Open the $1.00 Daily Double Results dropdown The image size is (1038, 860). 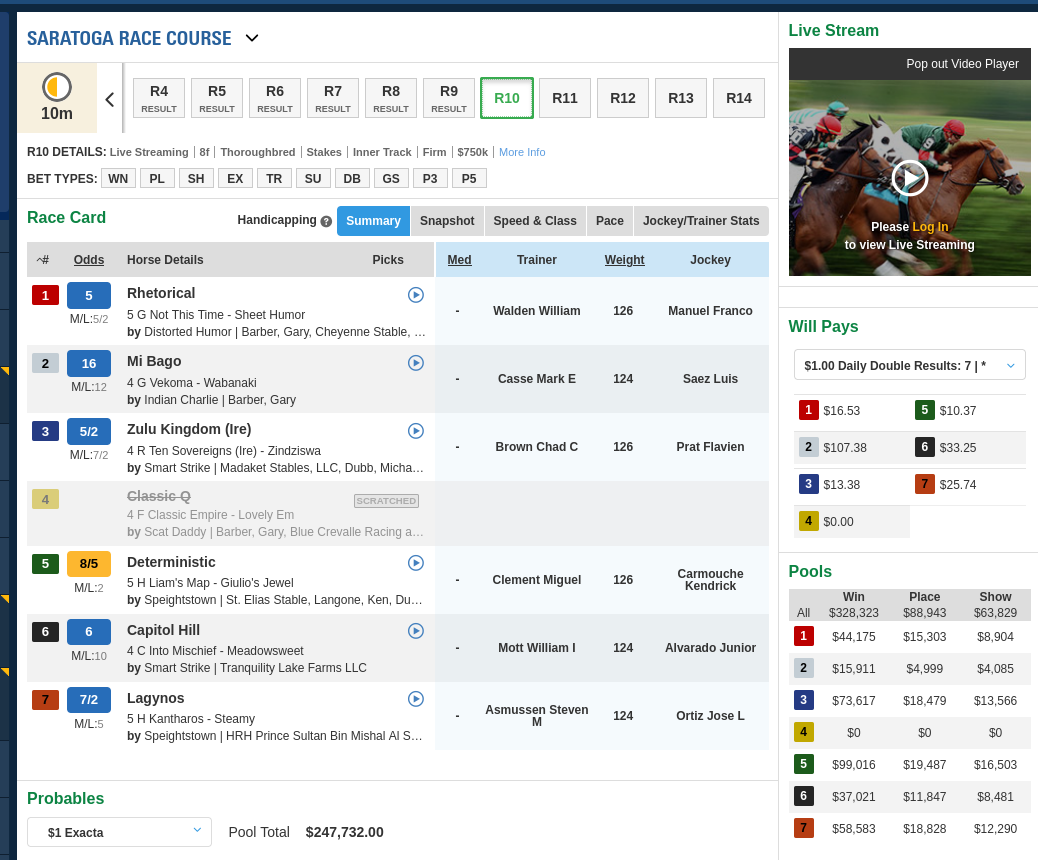tap(910, 365)
